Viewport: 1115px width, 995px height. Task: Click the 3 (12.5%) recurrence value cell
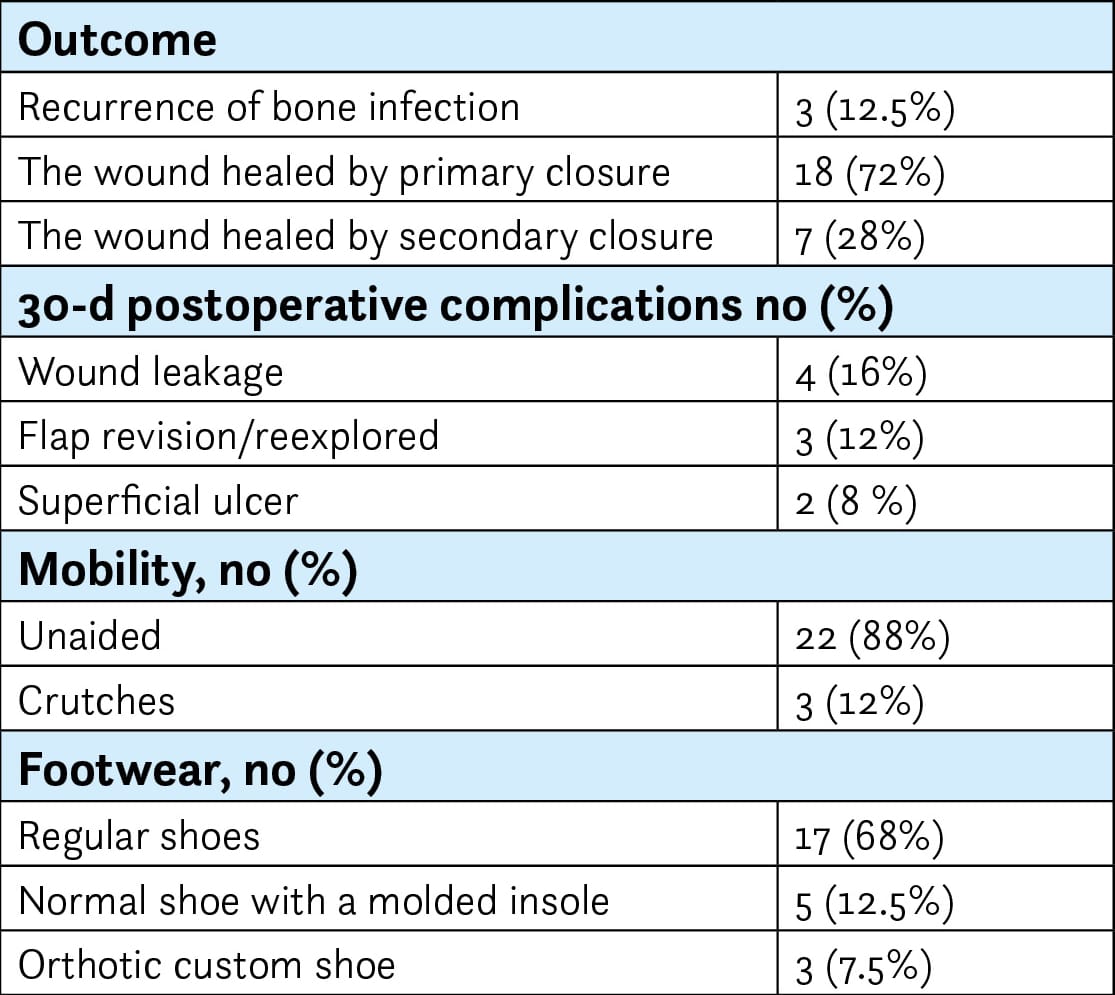pos(875,108)
